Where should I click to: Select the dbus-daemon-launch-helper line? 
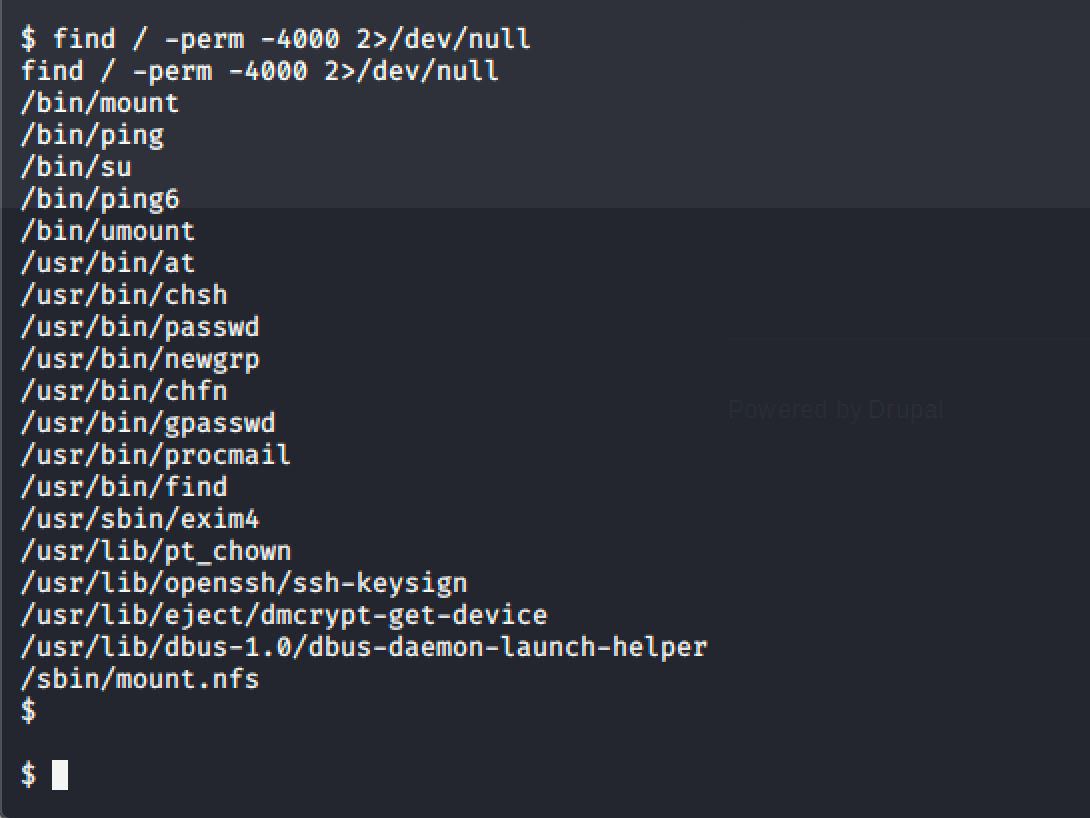(364, 647)
